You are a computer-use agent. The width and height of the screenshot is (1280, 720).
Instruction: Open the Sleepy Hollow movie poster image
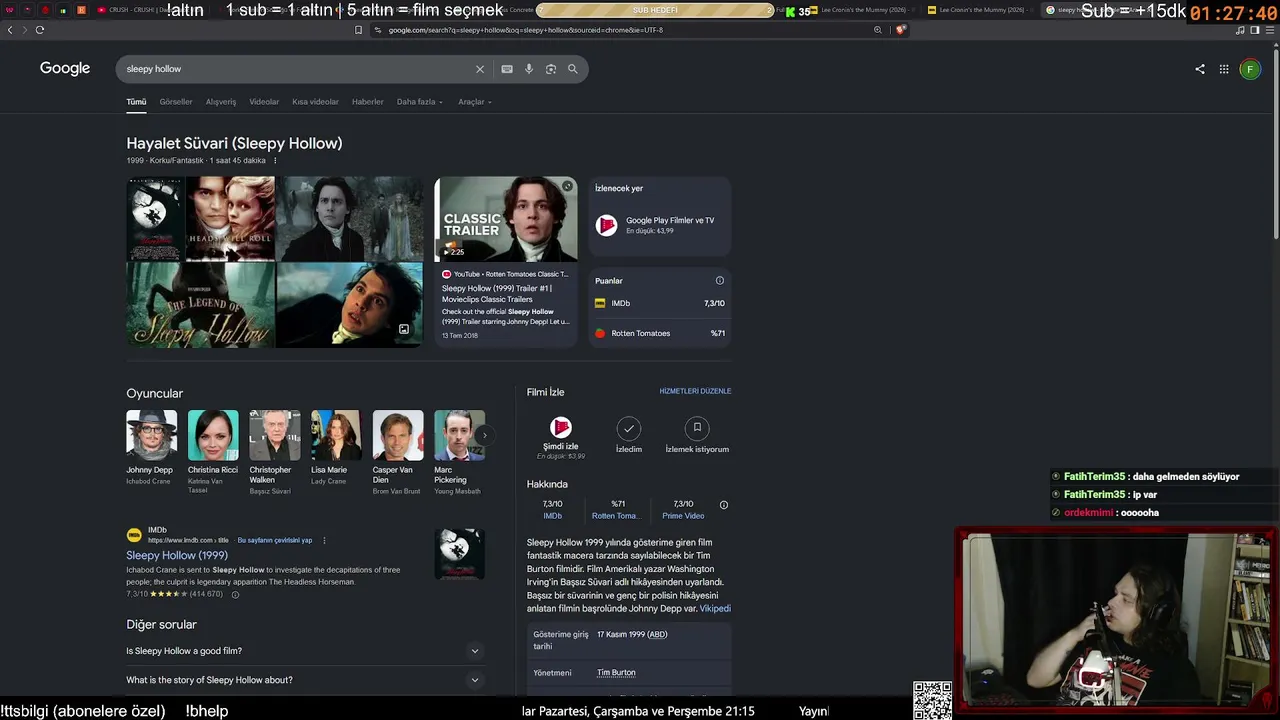pyautogui.click(x=155, y=219)
